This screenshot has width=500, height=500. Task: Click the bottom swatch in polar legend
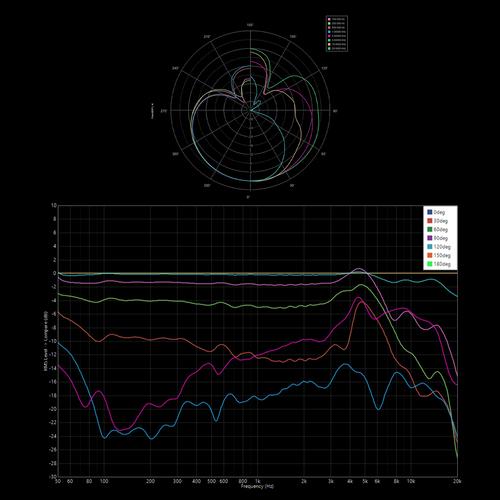329,48
